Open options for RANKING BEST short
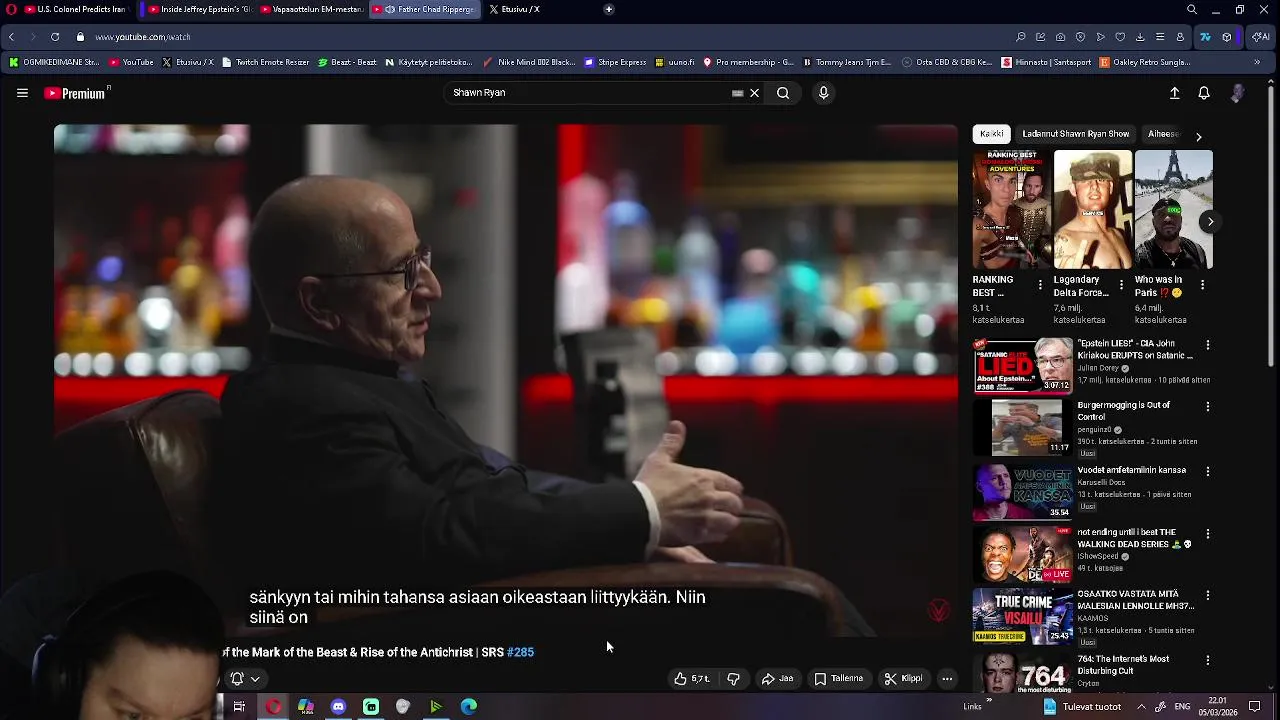 pyautogui.click(x=1040, y=285)
